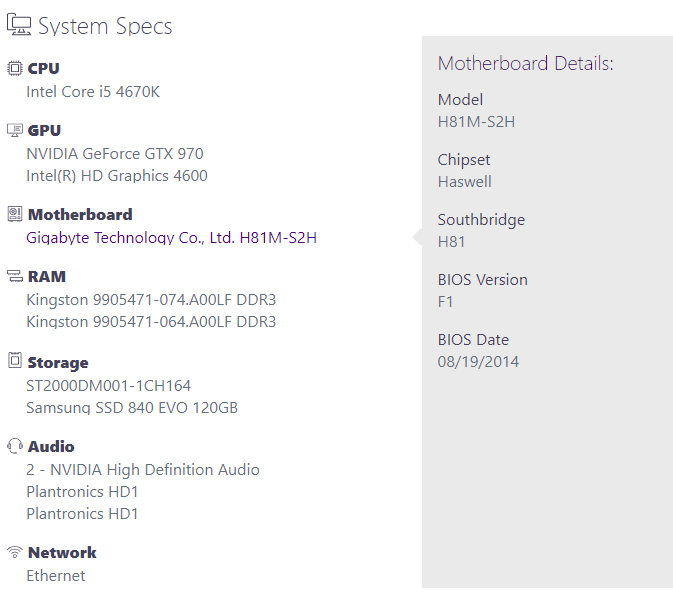Click the BIOS Date value 08/19/2014
Viewport: 673px width, 593px height.
point(478,361)
